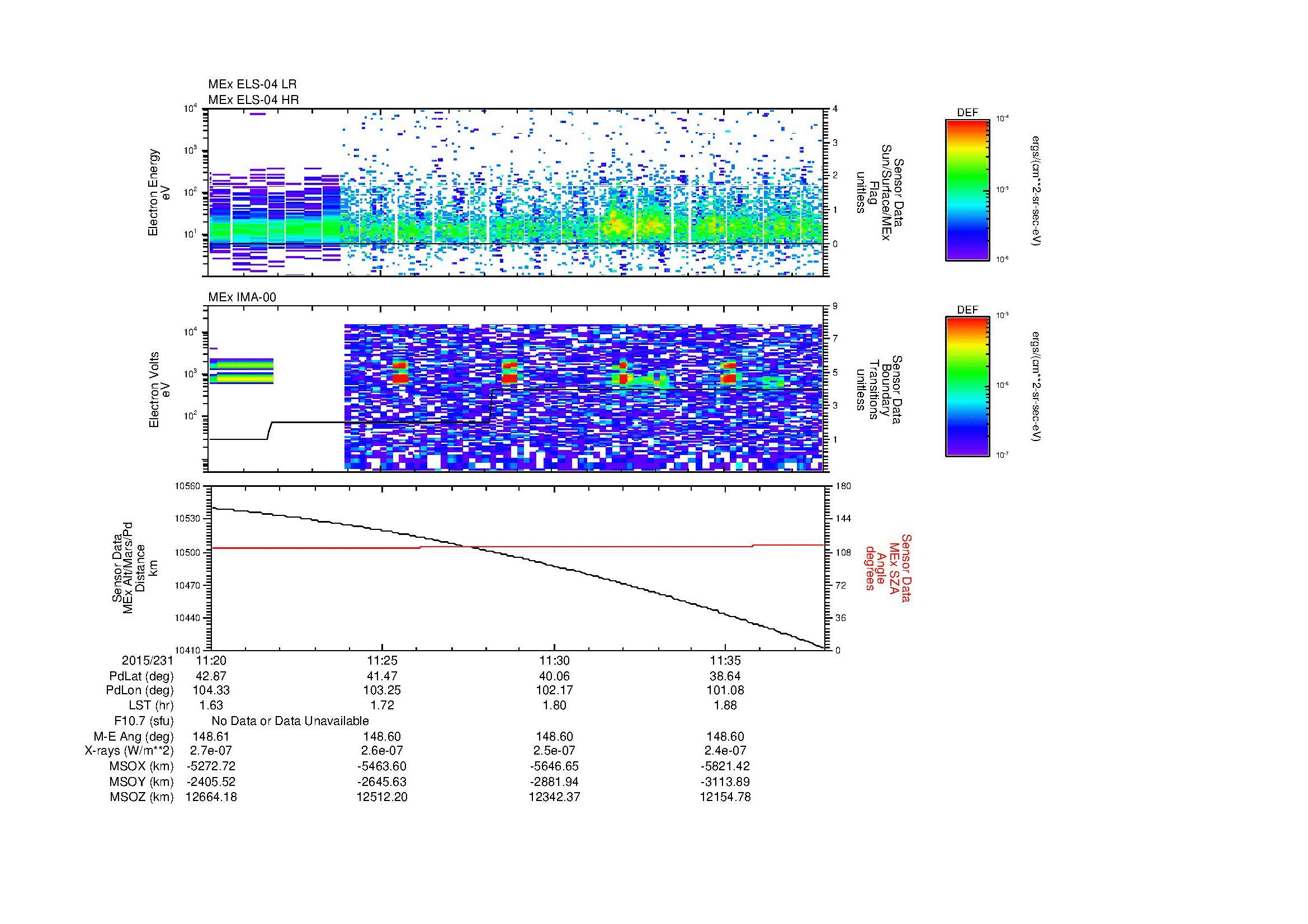This screenshot has width=1308, height=924.
Task: Click the MSOX value -5463.60
Action: click(383, 766)
